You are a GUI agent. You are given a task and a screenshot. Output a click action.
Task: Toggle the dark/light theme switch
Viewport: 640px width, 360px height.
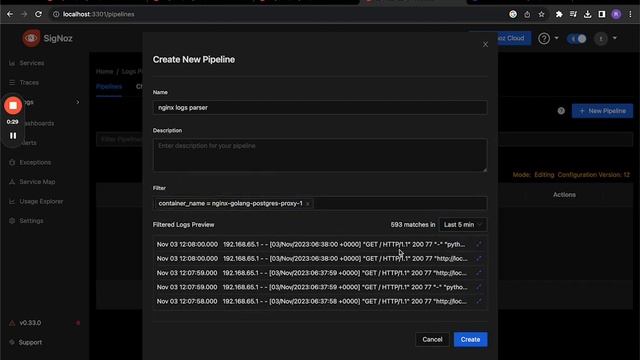(577, 39)
